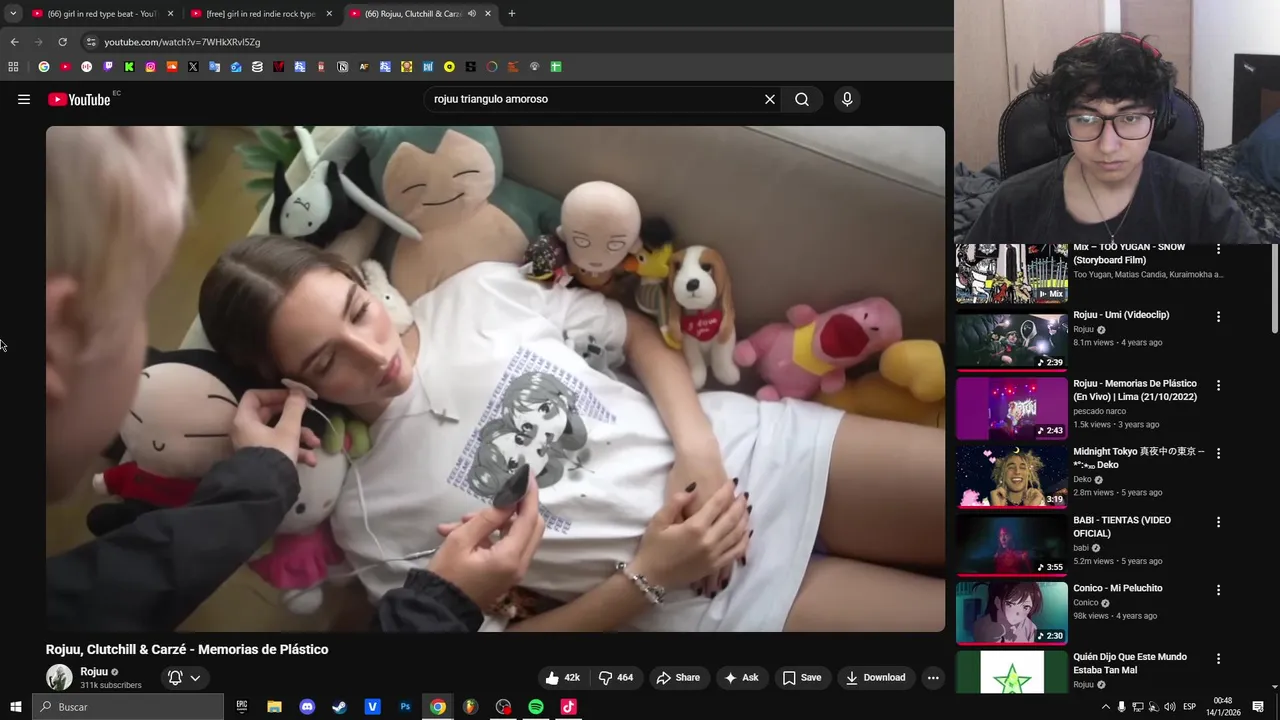Open Discord from the taskbar
The width and height of the screenshot is (1280, 720).
point(307,707)
